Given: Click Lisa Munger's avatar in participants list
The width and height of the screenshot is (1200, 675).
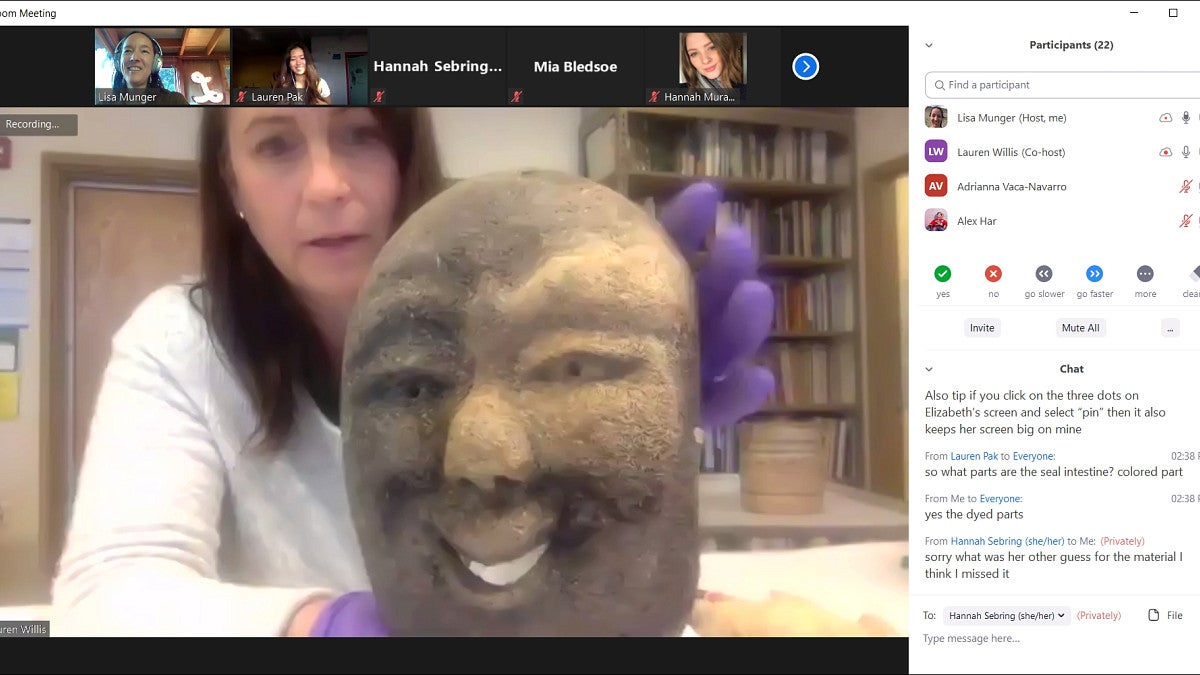Looking at the screenshot, I should click(936, 117).
